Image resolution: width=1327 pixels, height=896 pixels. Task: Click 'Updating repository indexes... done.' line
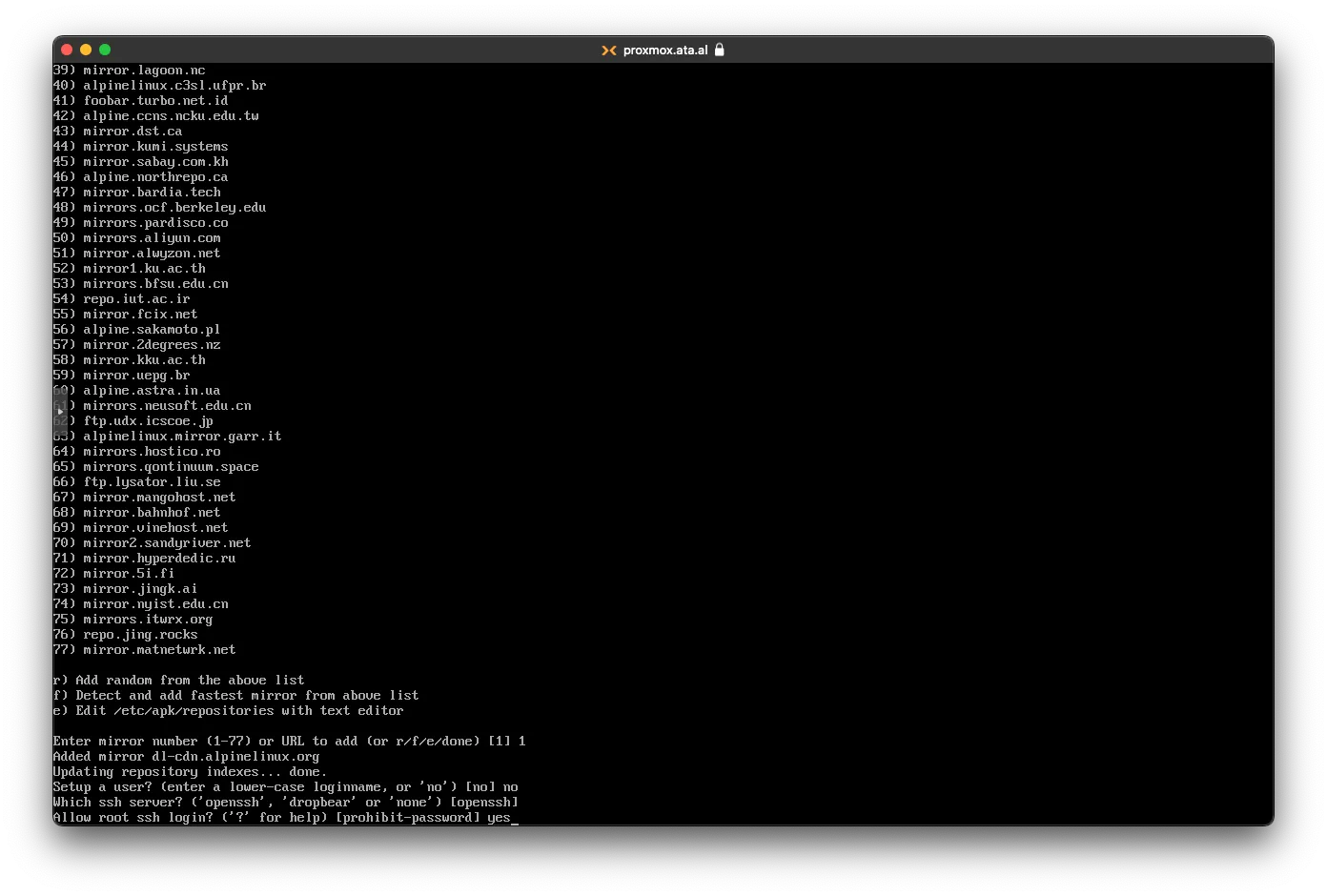tap(191, 772)
